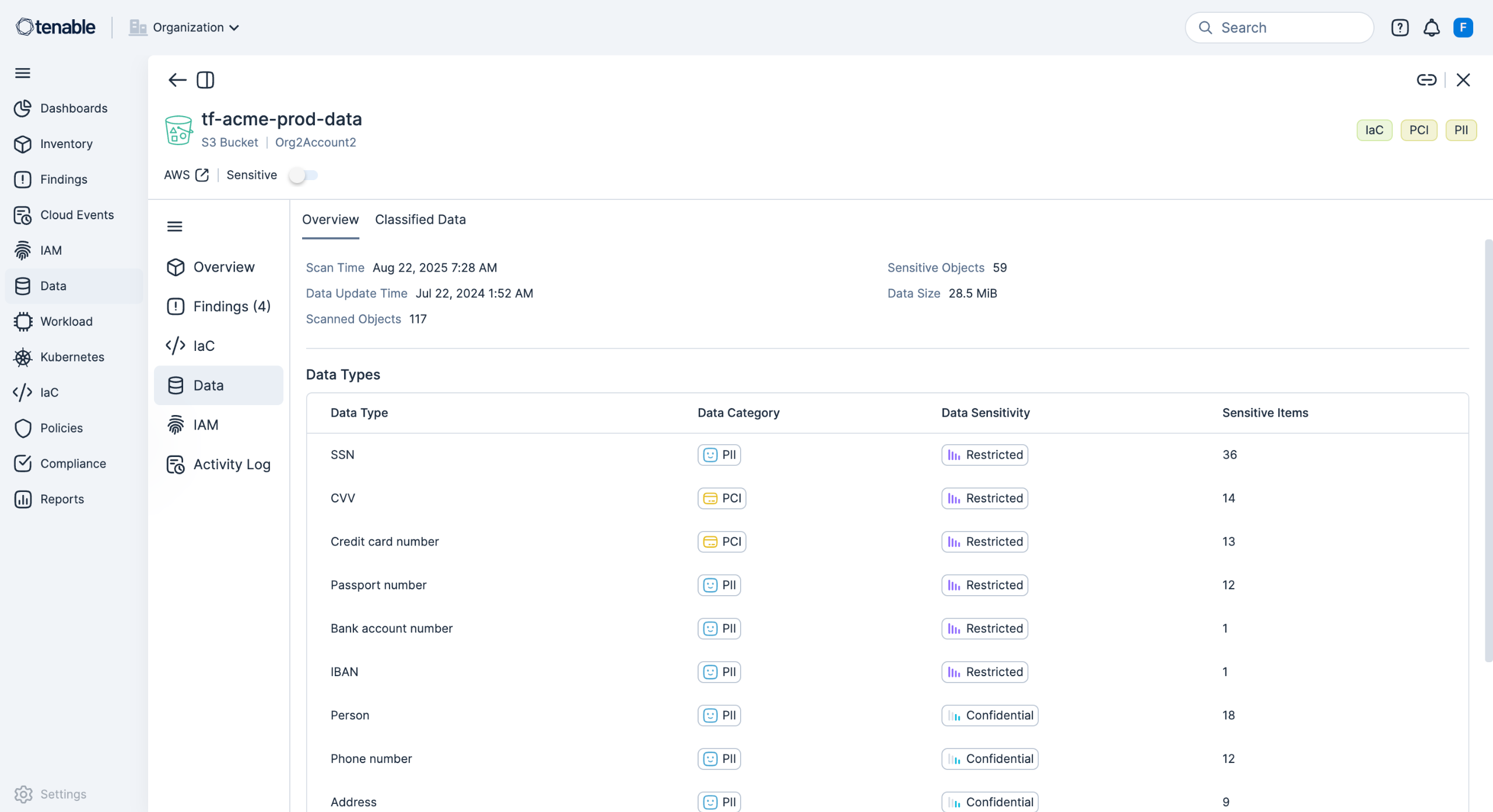
Task: Open AWS console external link icon
Action: pos(202,175)
